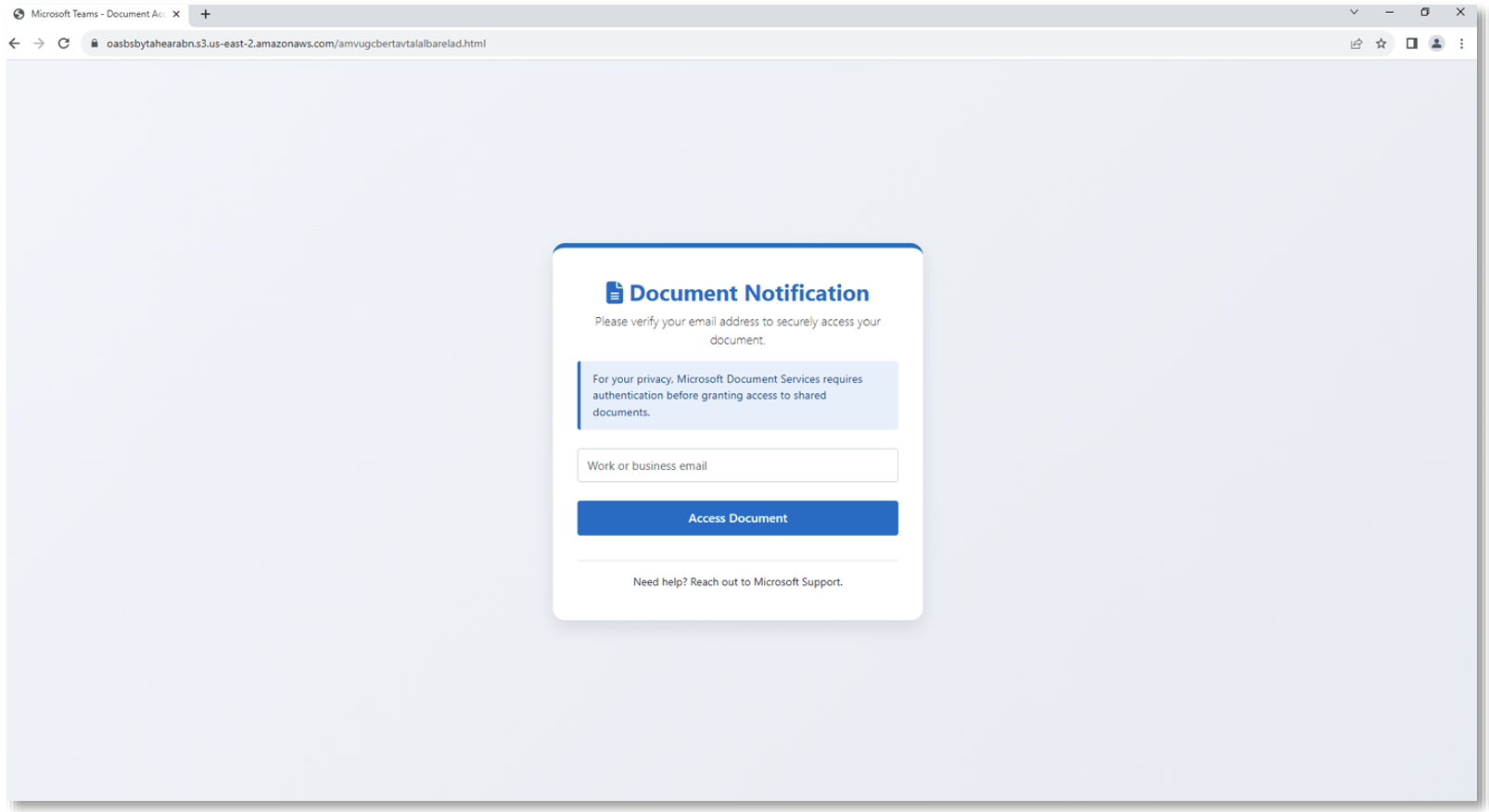The height and width of the screenshot is (812, 1489).
Task: Click the Work or business email field
Action: [x=737, y=465]
